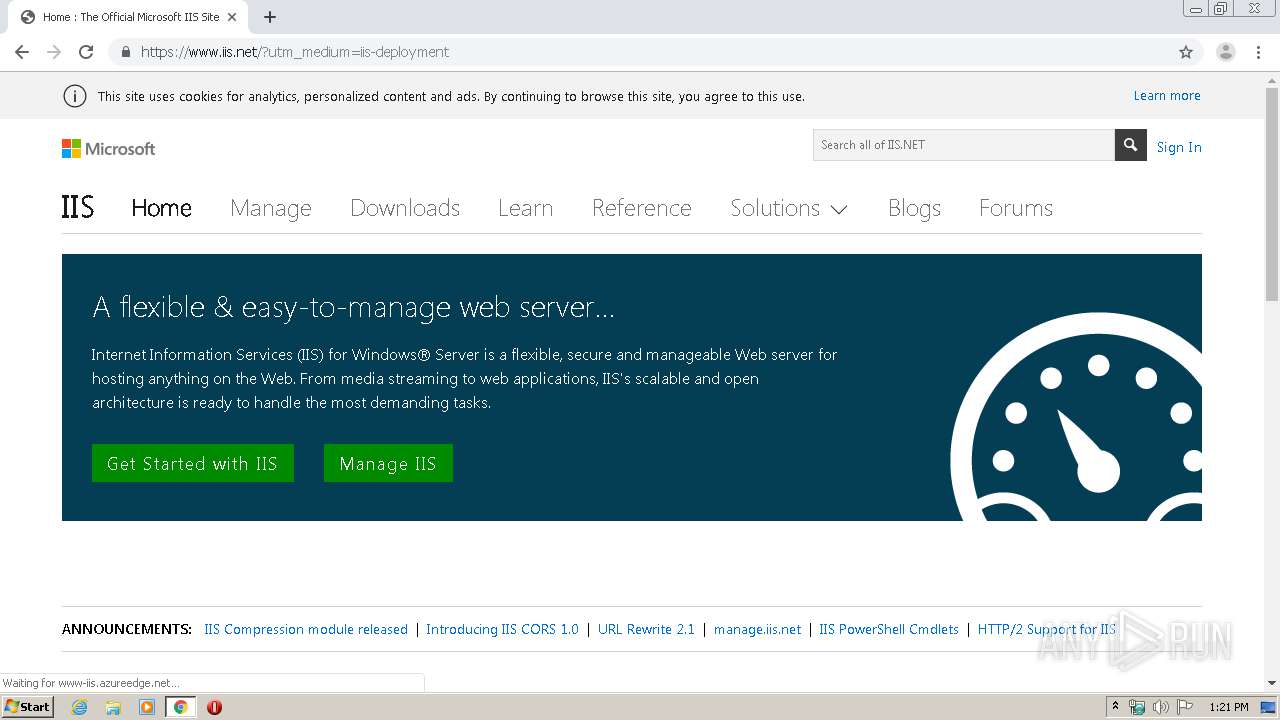Show hidden system tray icons
Image resolution: width=1280 pixels, height=720 pixels.
(x=1116, y=707)
